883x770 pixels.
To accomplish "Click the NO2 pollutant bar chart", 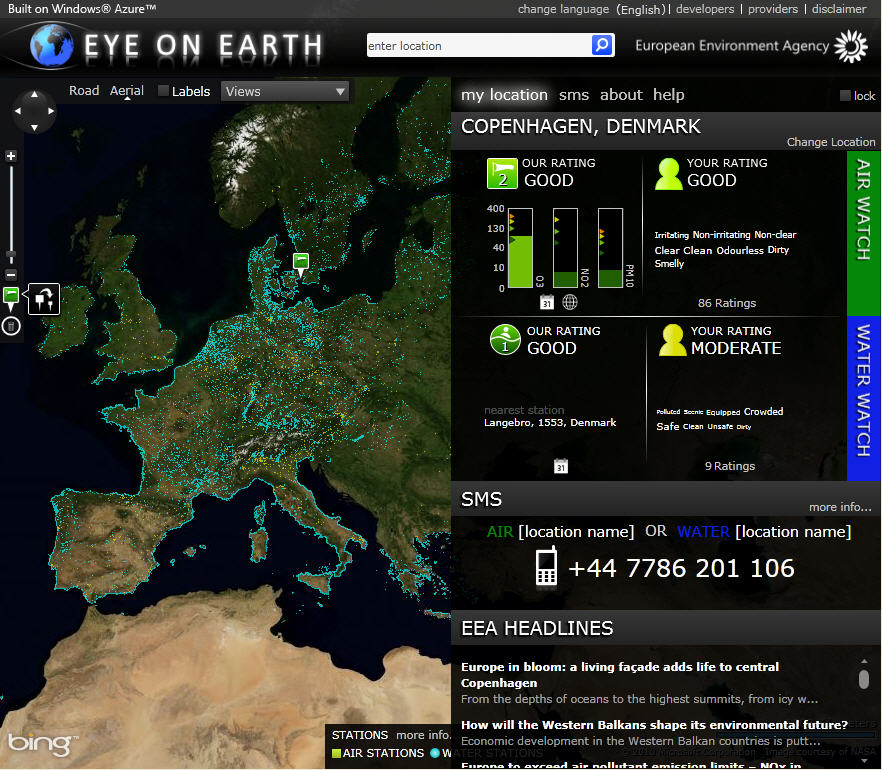I will click(x=565, y=248).
